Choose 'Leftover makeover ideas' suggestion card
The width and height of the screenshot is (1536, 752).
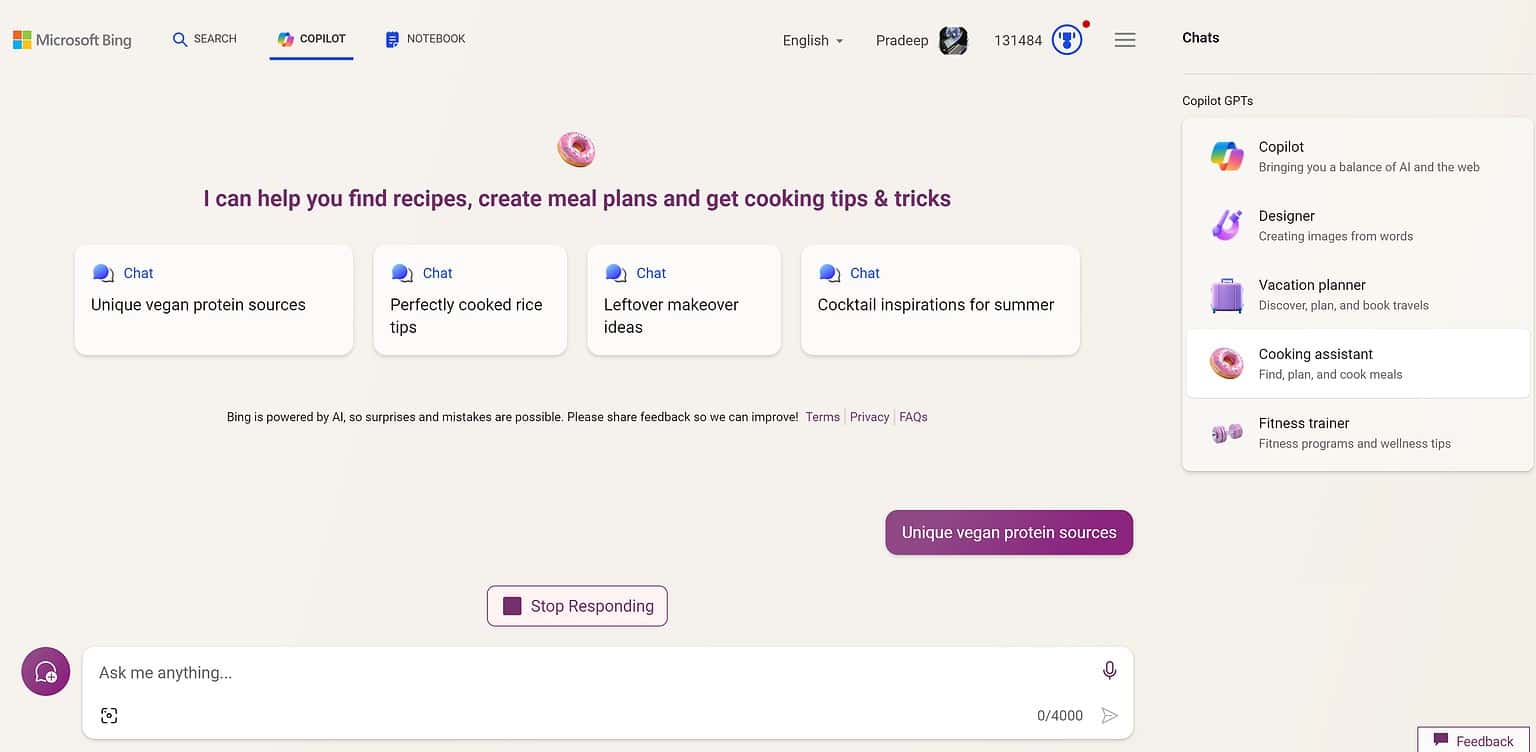pos(684,300)
